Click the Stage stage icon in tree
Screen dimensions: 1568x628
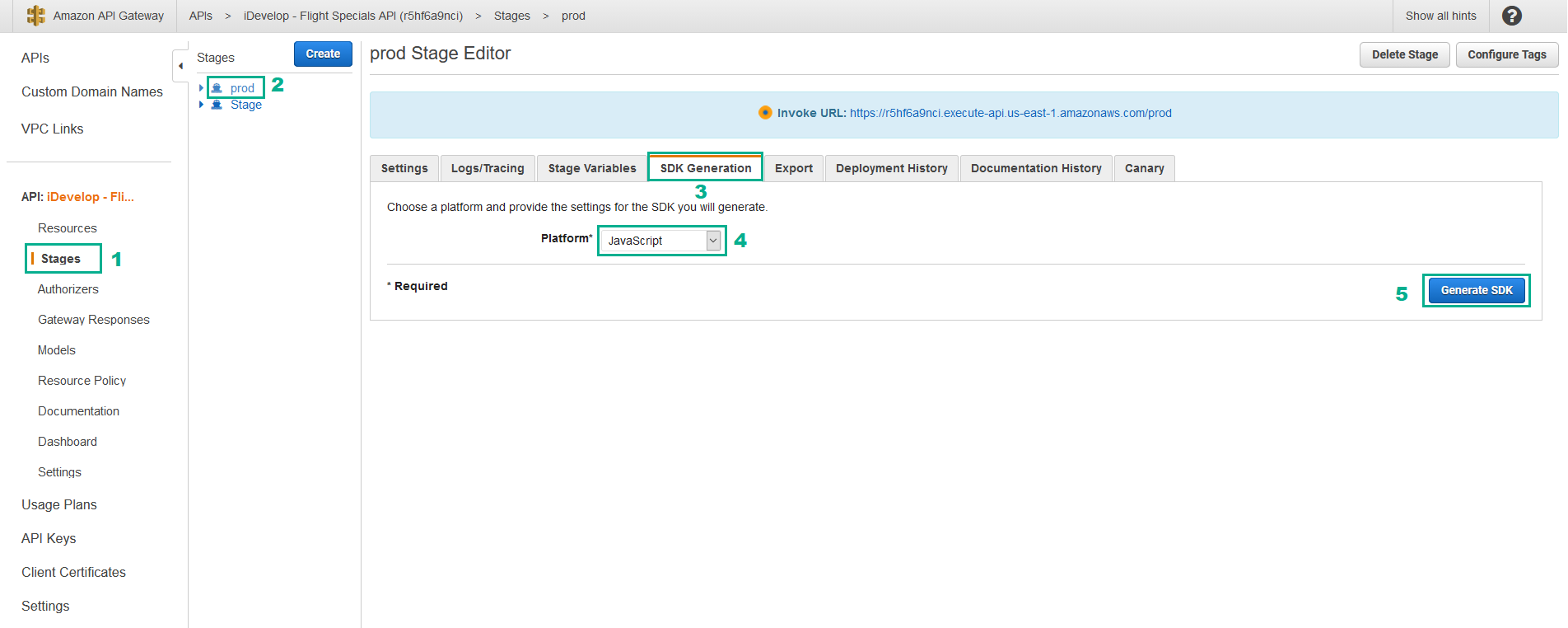217,105
